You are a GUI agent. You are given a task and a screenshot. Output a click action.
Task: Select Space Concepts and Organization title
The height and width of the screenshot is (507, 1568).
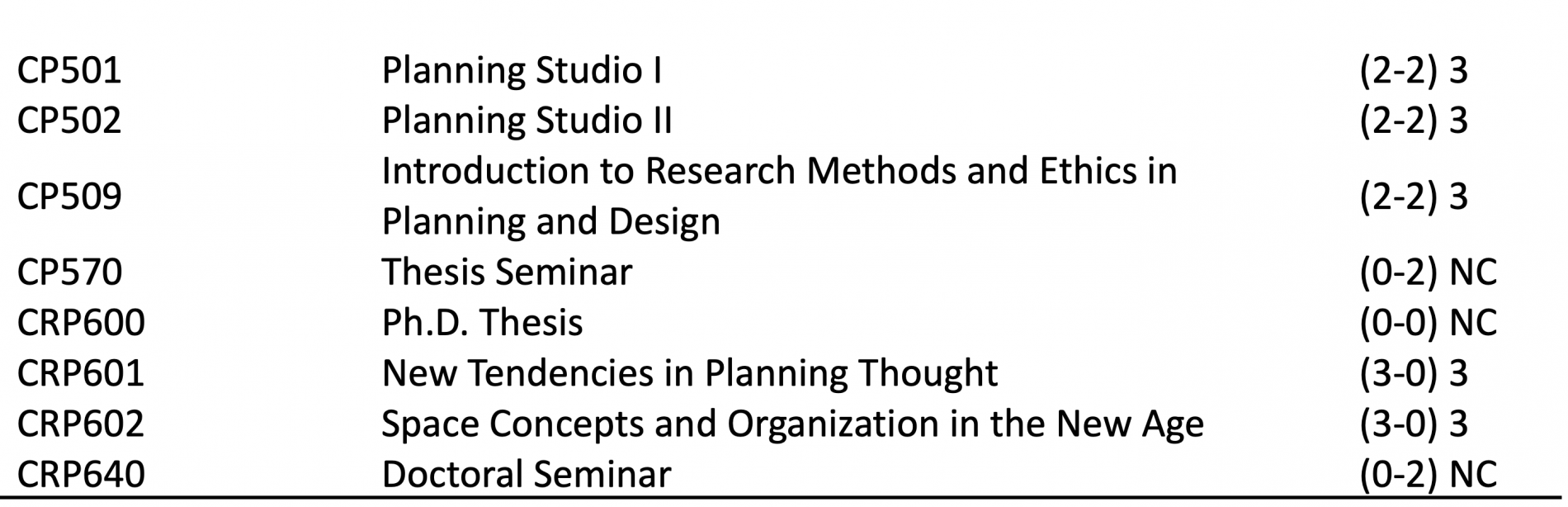click(792, 424)
